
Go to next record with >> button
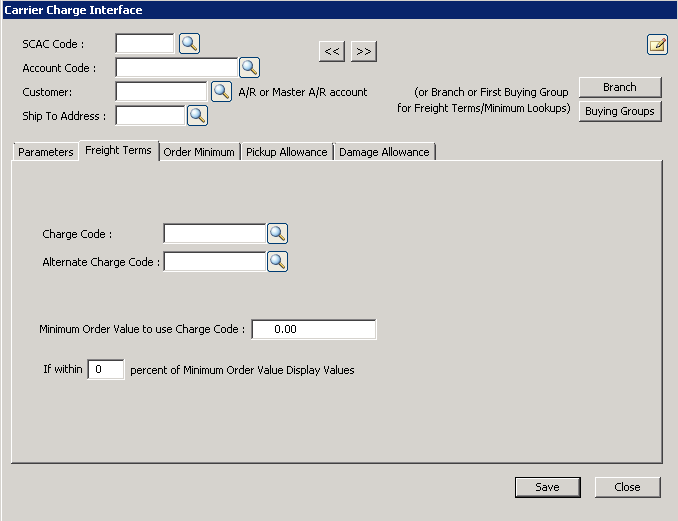364,51
